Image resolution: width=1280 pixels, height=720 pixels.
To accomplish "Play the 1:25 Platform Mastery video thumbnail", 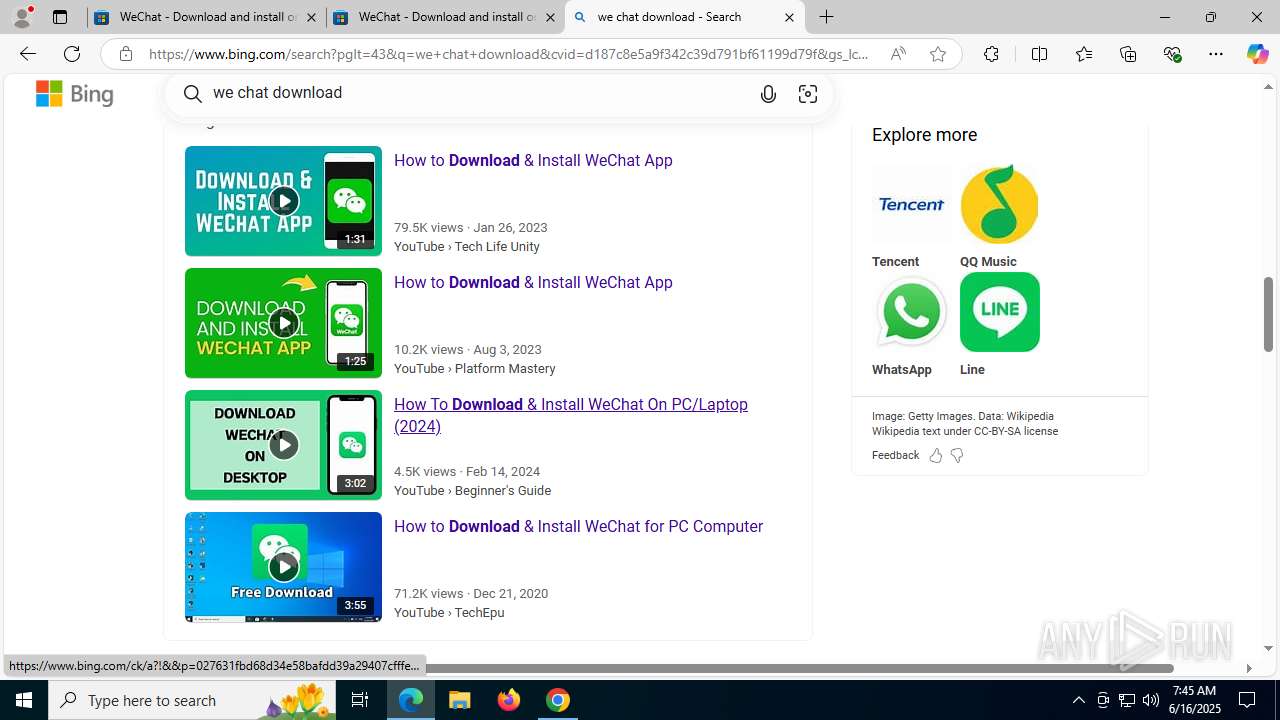I will coord(283,323).
